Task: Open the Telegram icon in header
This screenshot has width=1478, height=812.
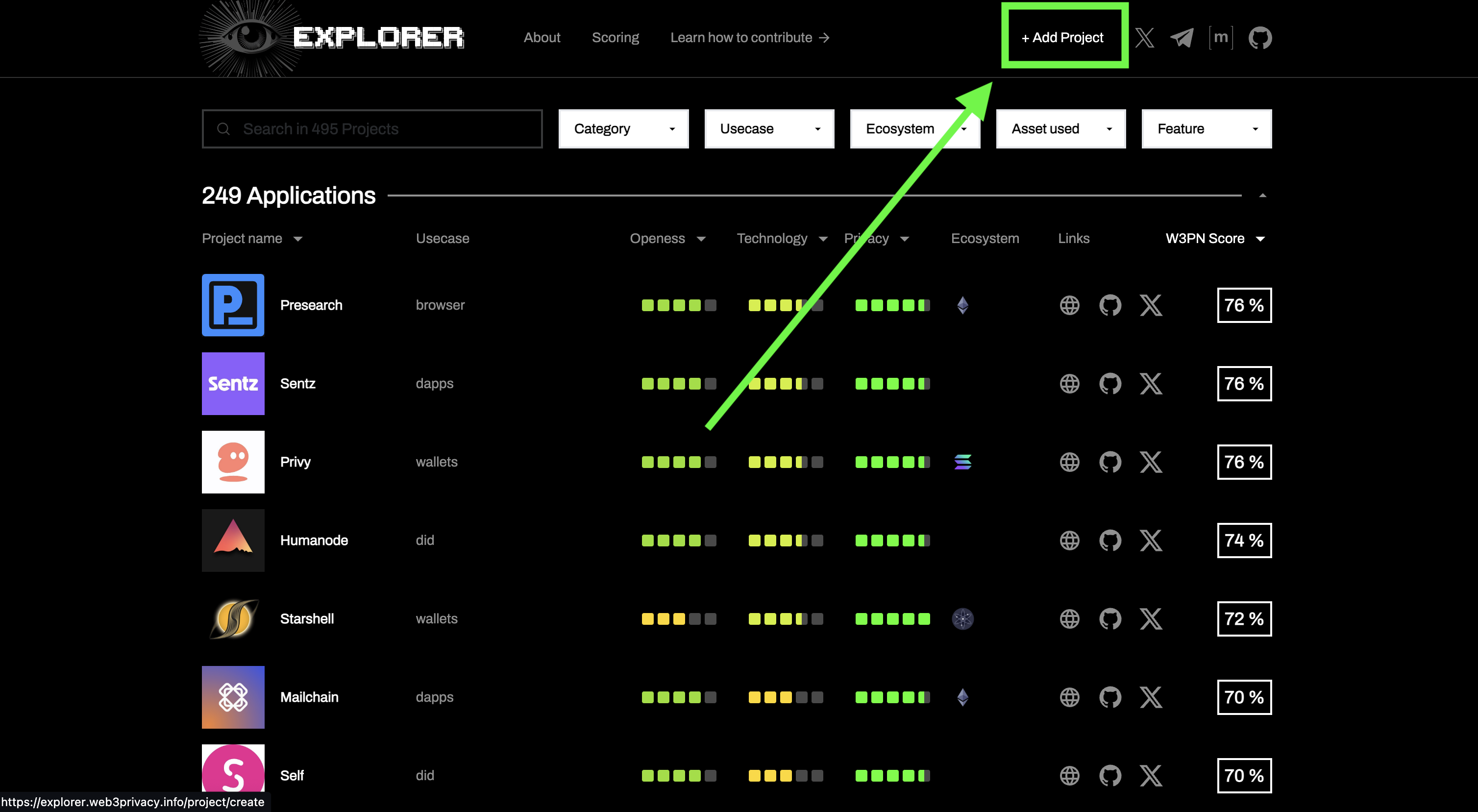Action: coord(1182,38)
